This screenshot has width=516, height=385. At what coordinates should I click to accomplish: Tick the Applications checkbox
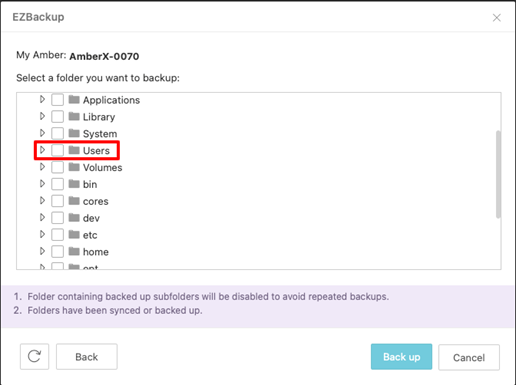58,100
